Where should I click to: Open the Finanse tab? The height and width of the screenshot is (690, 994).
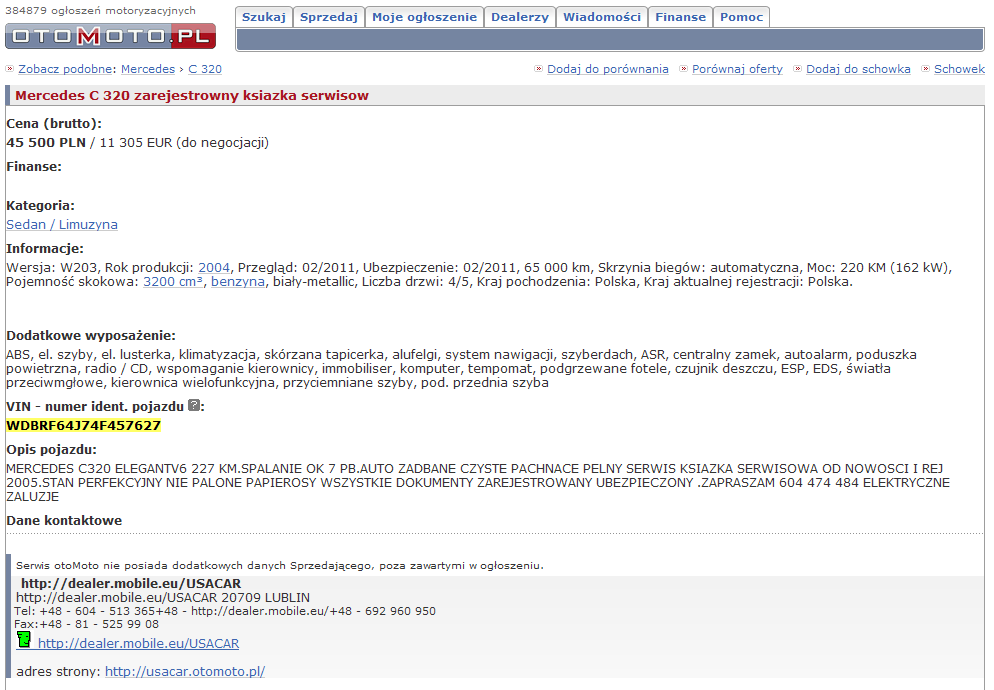coord(680,17)
